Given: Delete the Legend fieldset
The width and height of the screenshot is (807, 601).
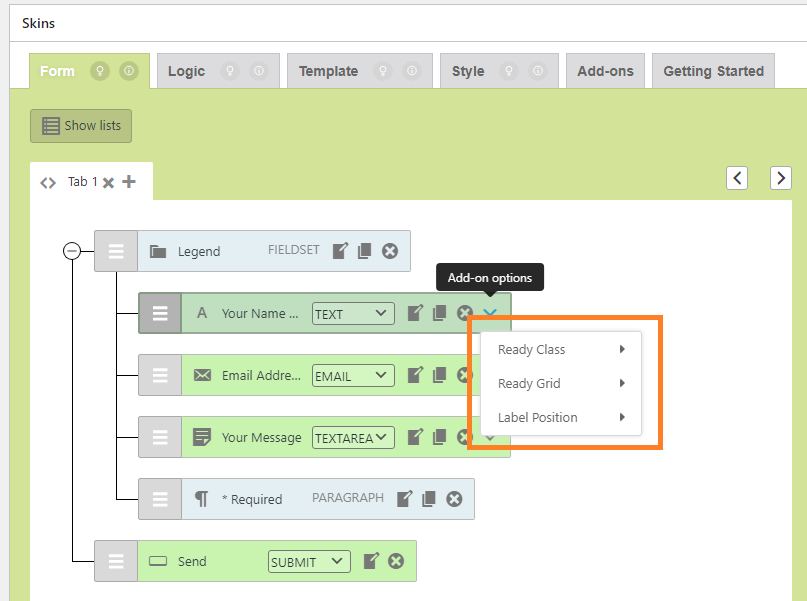Looking at the screenshot, I should point(390,251).
